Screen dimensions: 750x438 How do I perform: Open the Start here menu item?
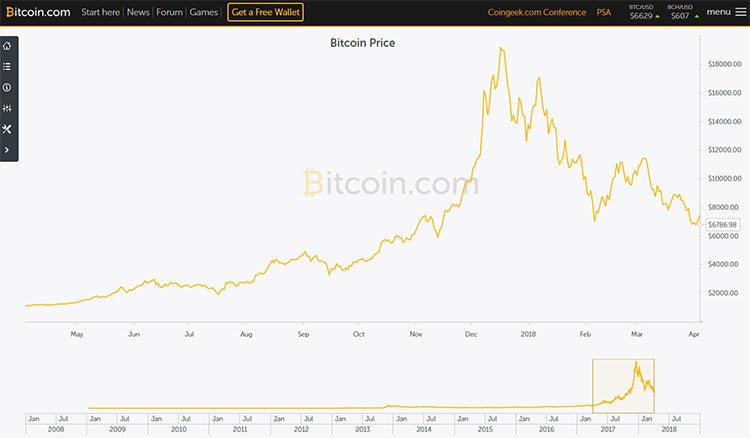tap(100, 12)
